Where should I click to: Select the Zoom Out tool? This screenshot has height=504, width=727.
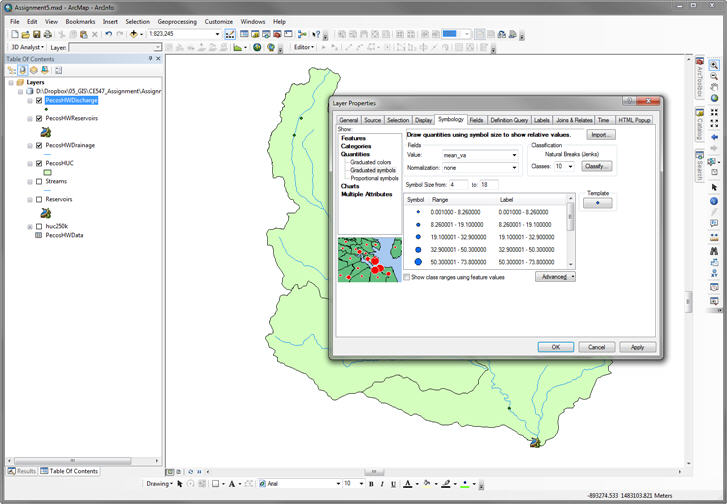(714, 77)
